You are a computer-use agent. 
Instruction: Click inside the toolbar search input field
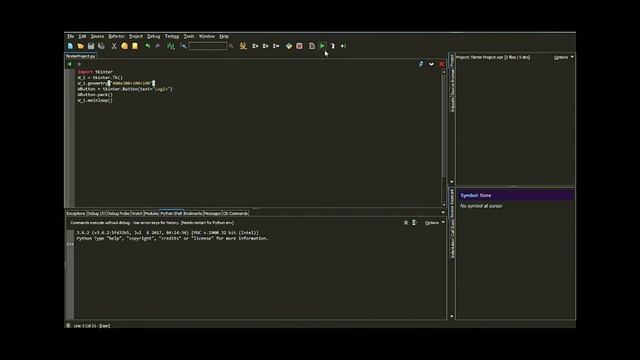click(208, 46)
